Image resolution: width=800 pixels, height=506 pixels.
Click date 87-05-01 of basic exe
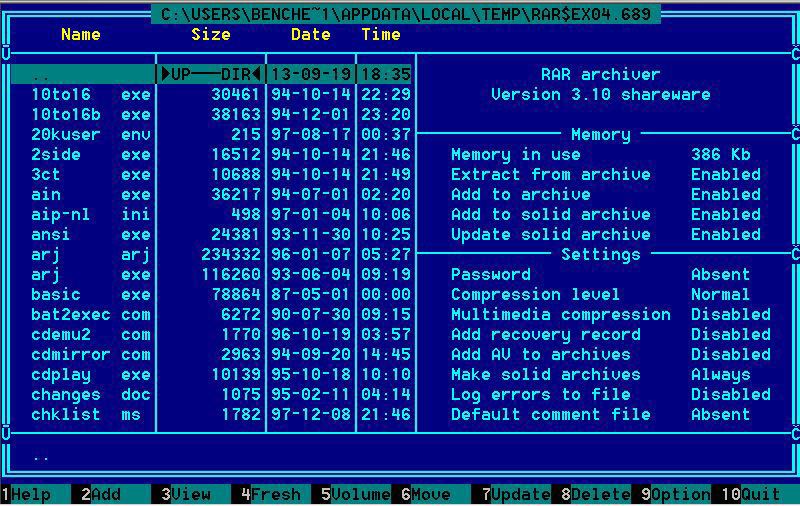point(311,294)
